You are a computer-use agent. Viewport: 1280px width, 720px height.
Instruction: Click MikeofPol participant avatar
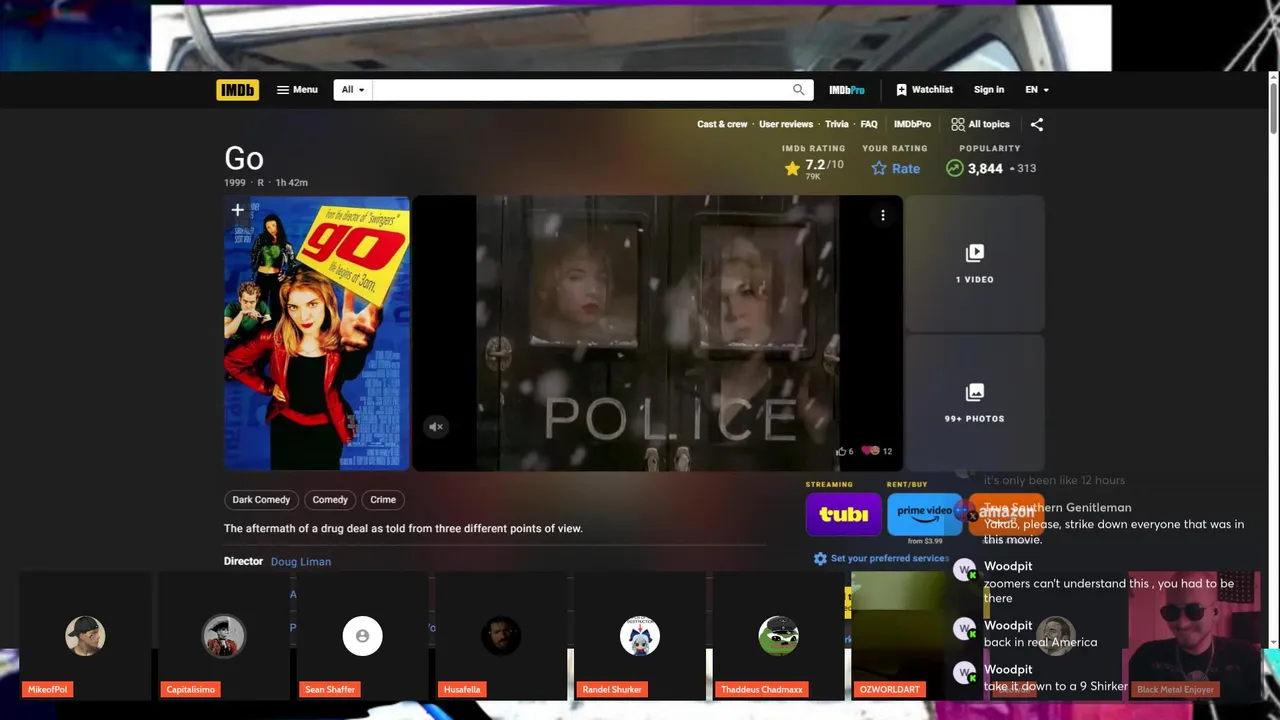click(85, 636)
